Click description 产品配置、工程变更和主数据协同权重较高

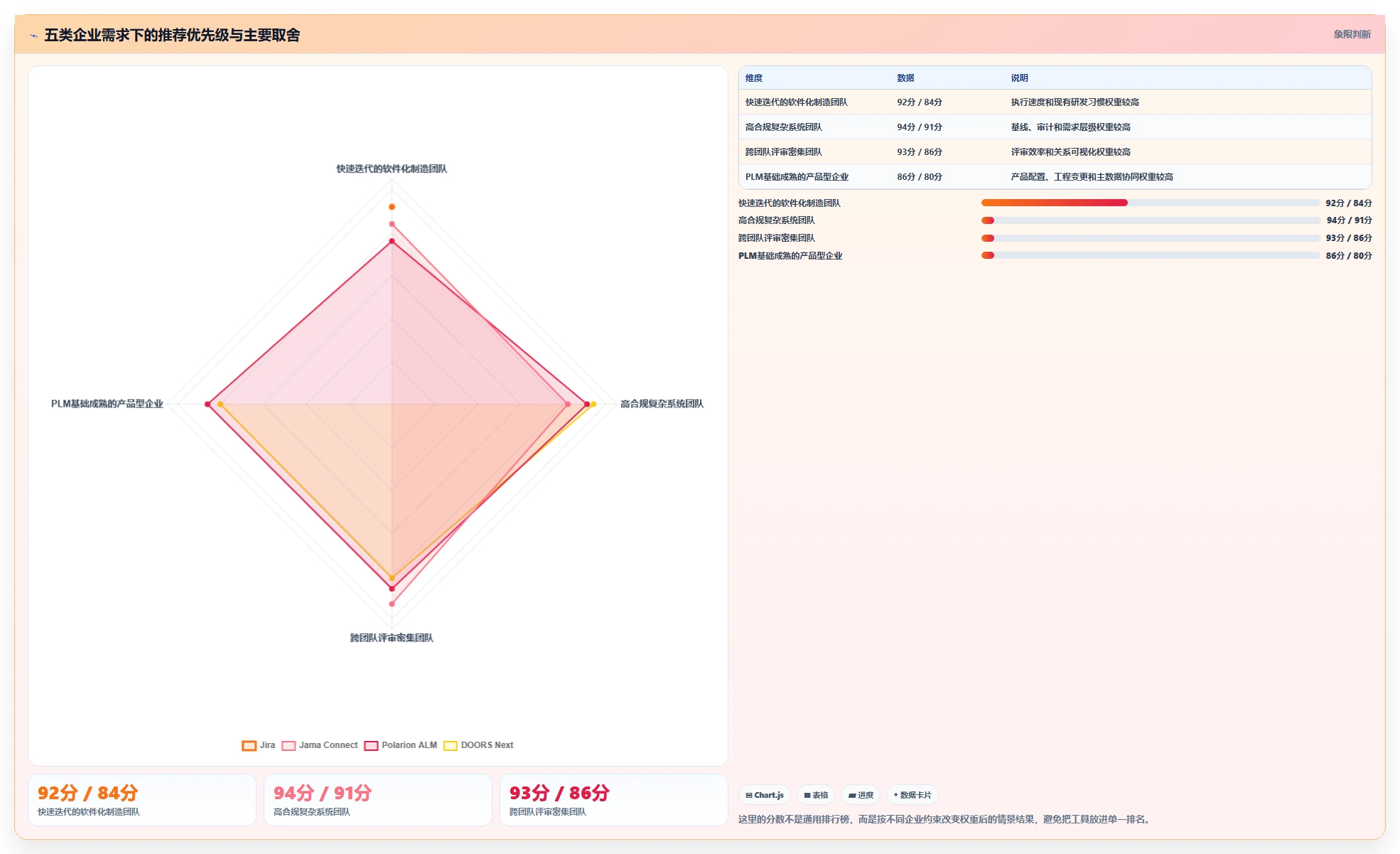click(x=1092, y=177)
